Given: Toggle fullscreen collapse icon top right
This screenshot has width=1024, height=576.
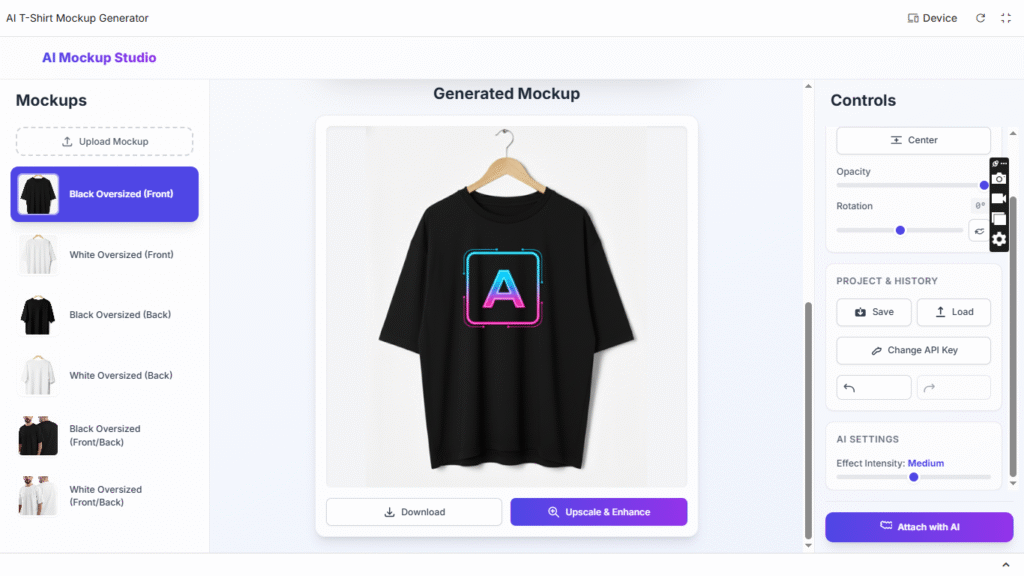Looking at the screenshot, I should pyautogui.click(x=1006, y=18).
